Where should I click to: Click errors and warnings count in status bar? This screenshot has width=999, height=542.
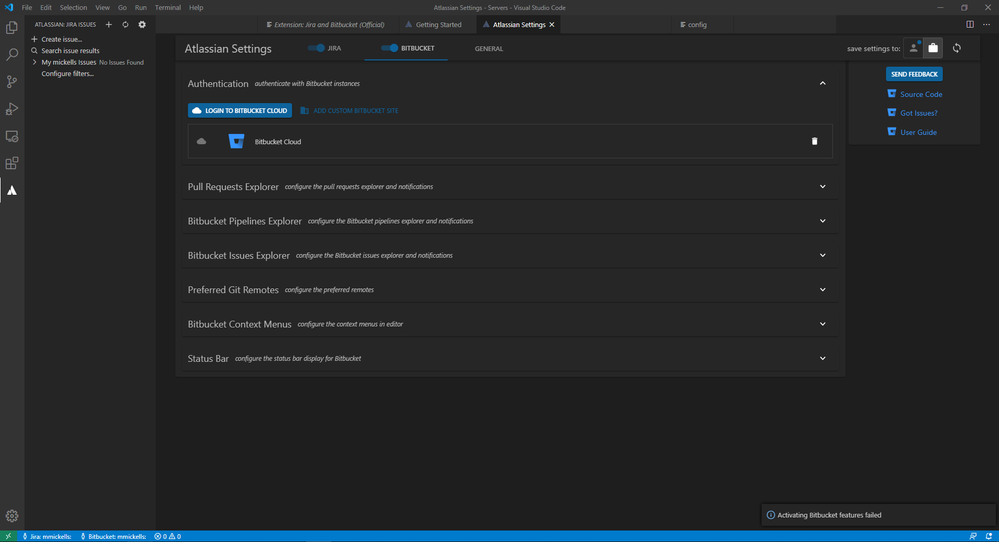[168, 536]
